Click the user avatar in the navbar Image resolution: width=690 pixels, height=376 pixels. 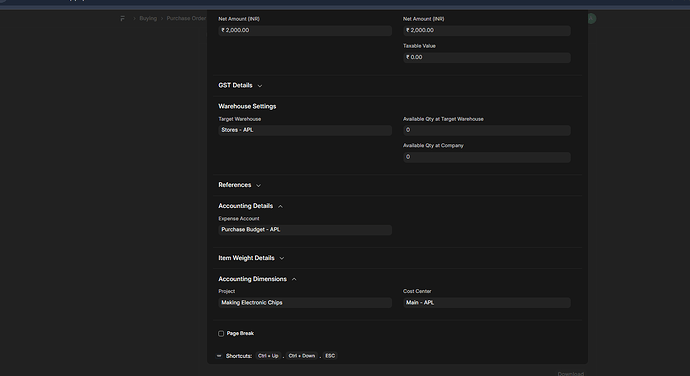click(x=591, y=18)
